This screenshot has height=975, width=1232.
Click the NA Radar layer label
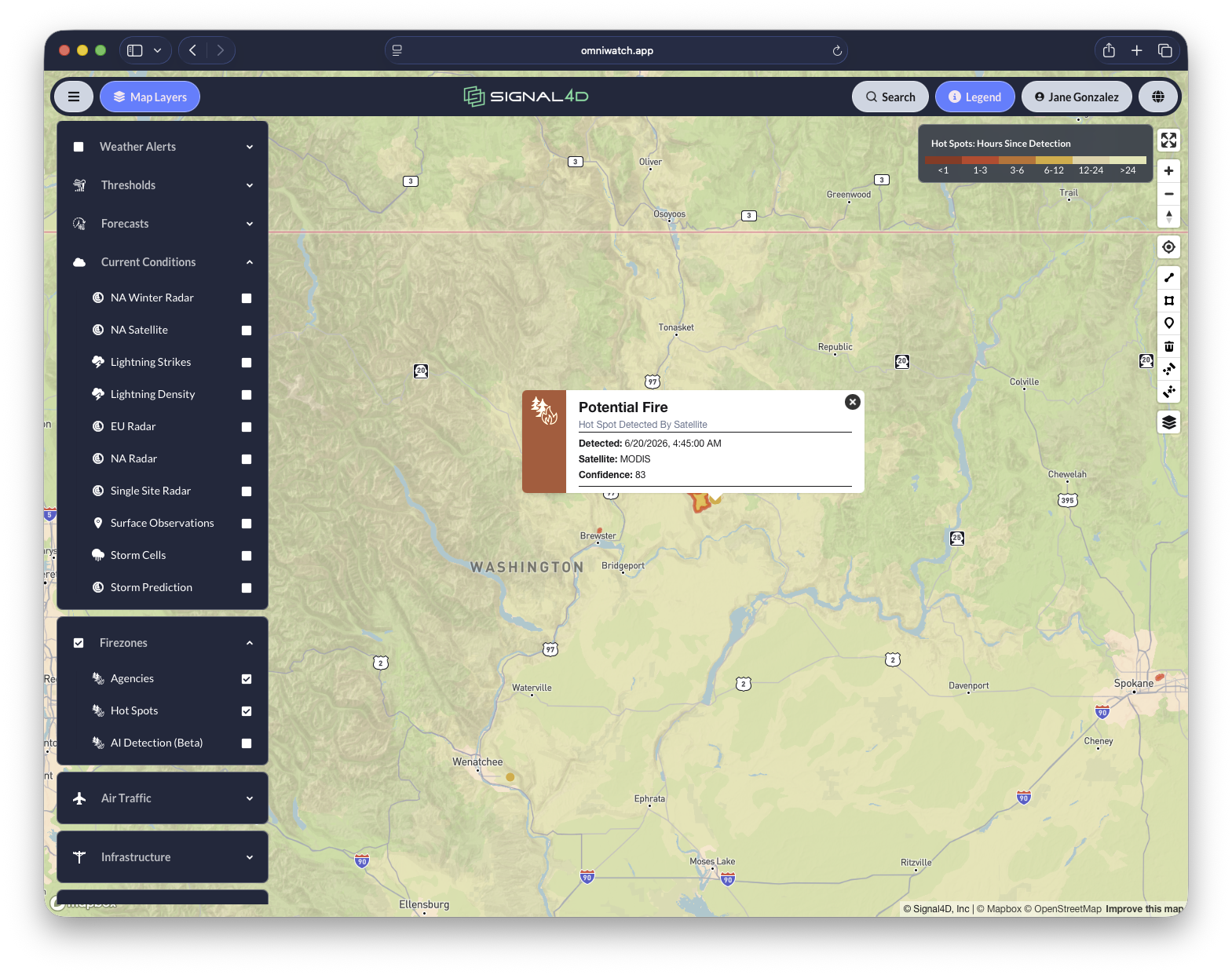pyautogui.click(x=133, y=458)
